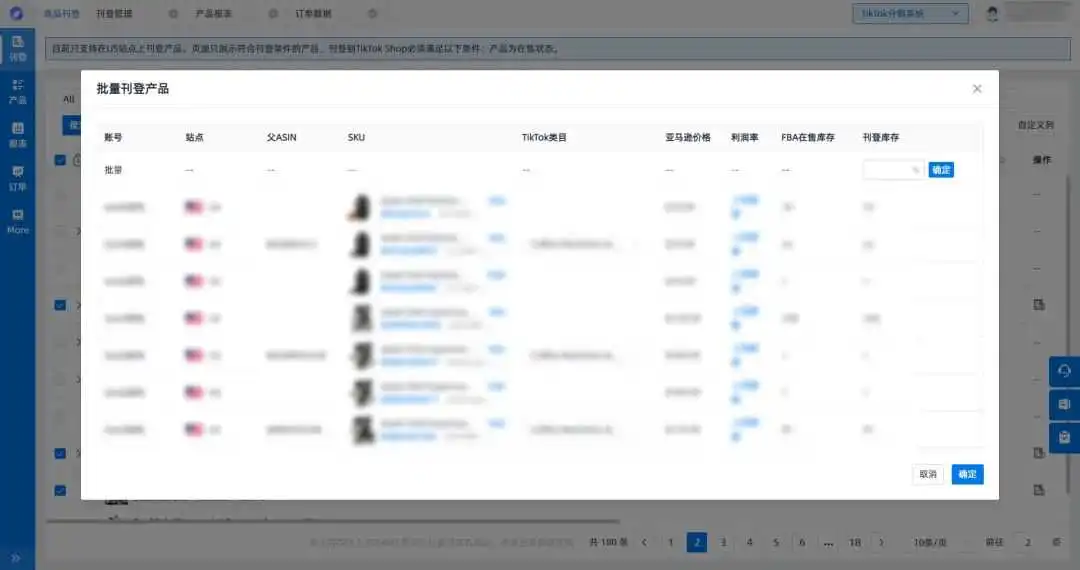Open the More sidebar section
1080x570 pixels.
(17, 222)
